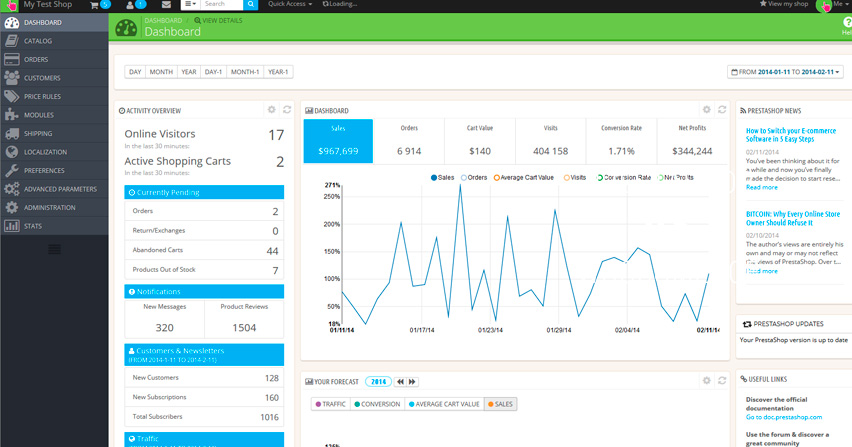Image resolution: width=852 pixels, height=447 pixels.
Task: Select the Visits metric tab
Action: click(550, 141)
